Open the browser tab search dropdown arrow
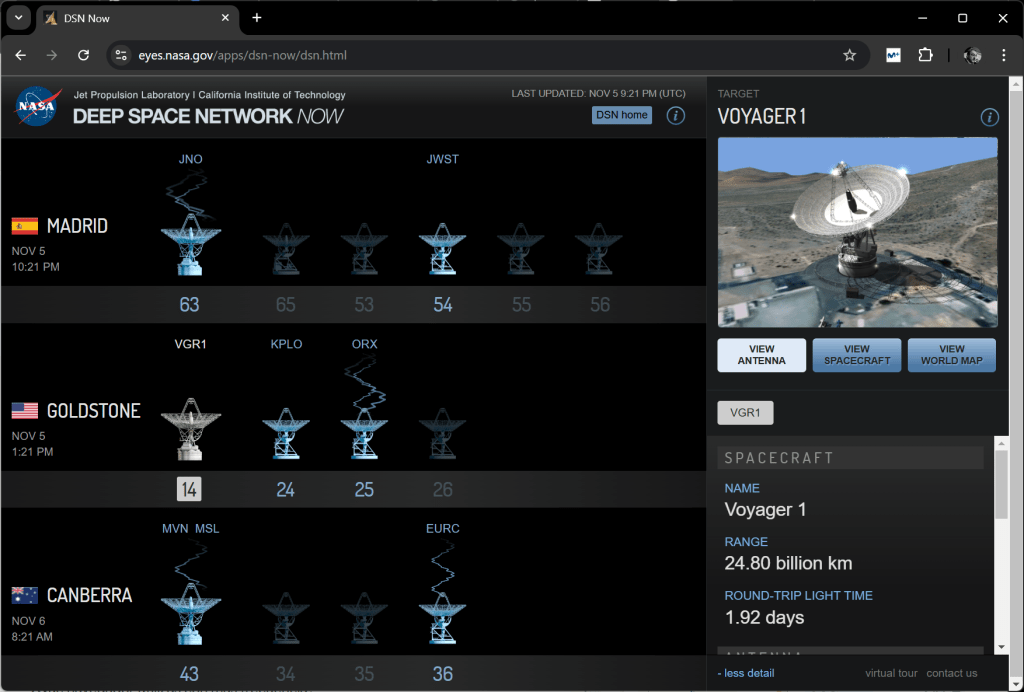The width and height of the screenshot is (1024, 692). (17, 18)
